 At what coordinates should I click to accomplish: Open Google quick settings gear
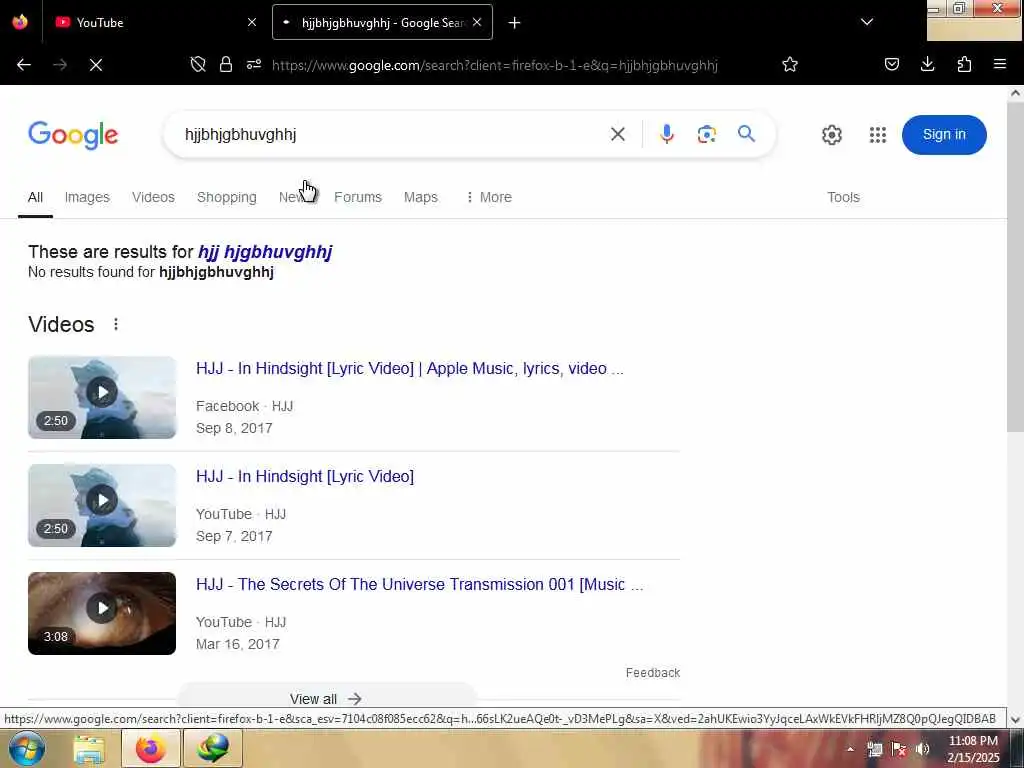831,135
